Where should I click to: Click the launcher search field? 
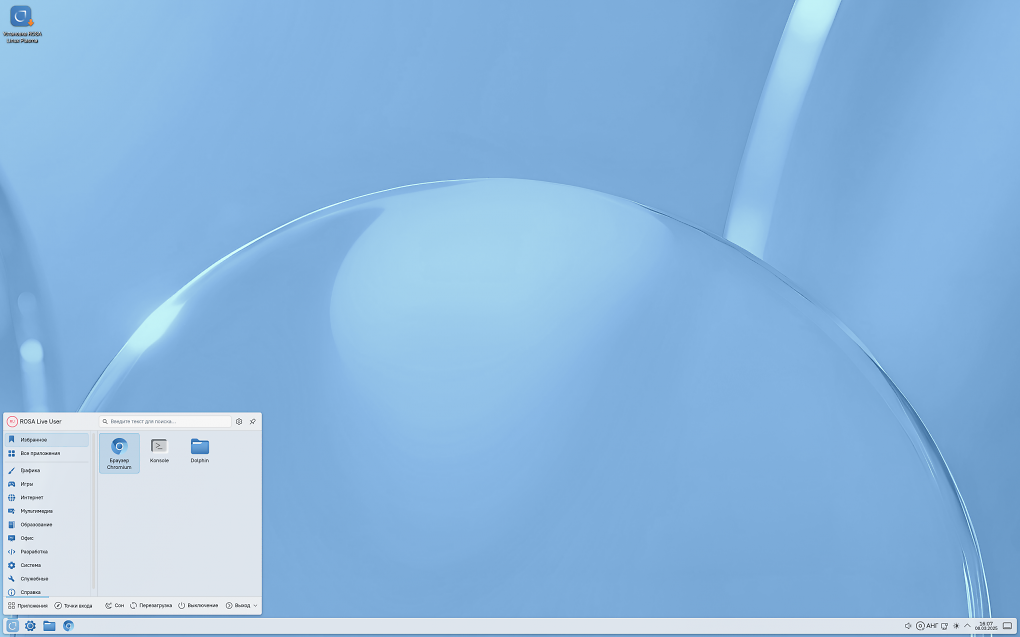(165, 422)
